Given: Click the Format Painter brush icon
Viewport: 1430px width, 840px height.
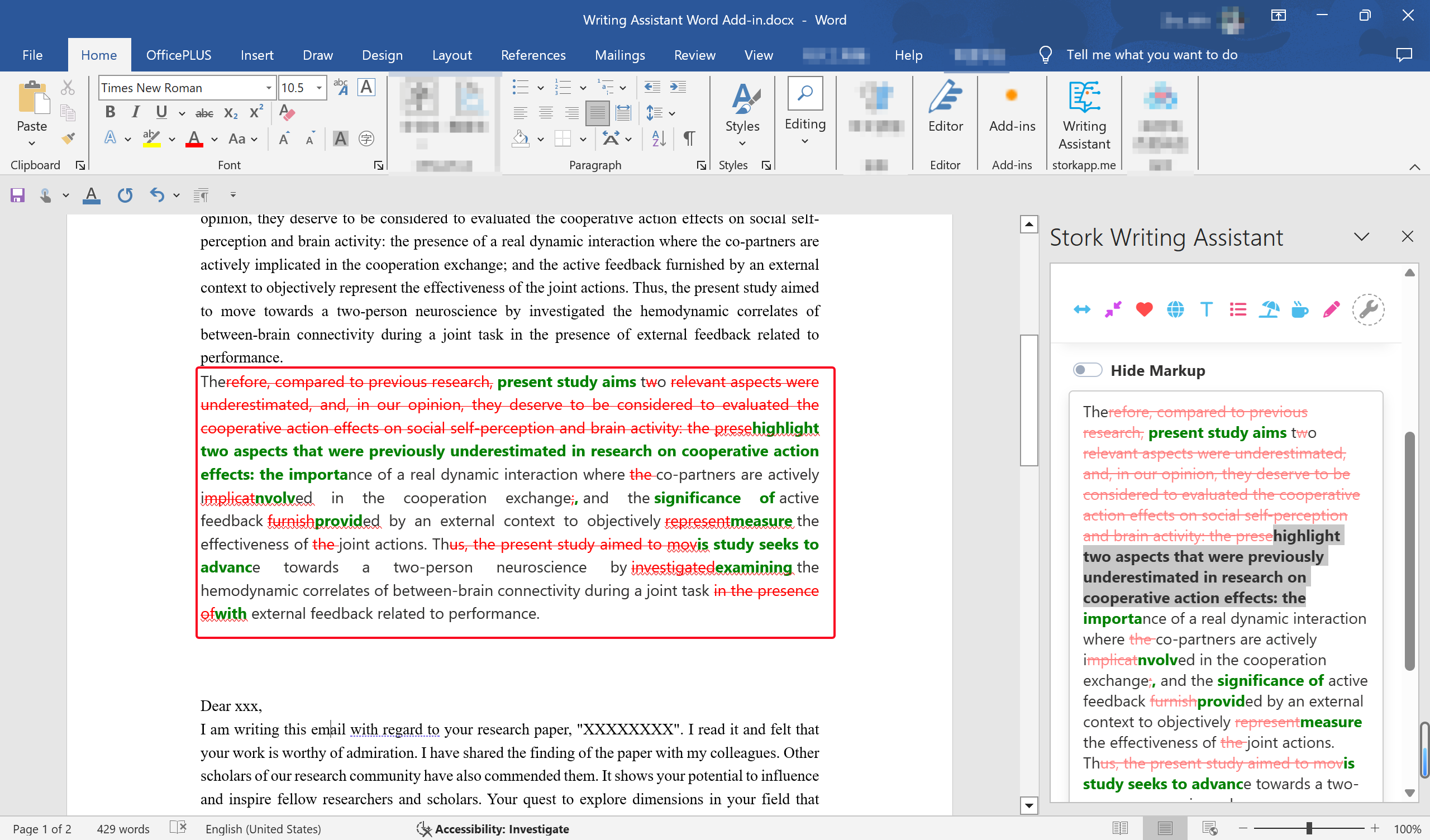Looking at the screenshot, I should pos(68,139).
